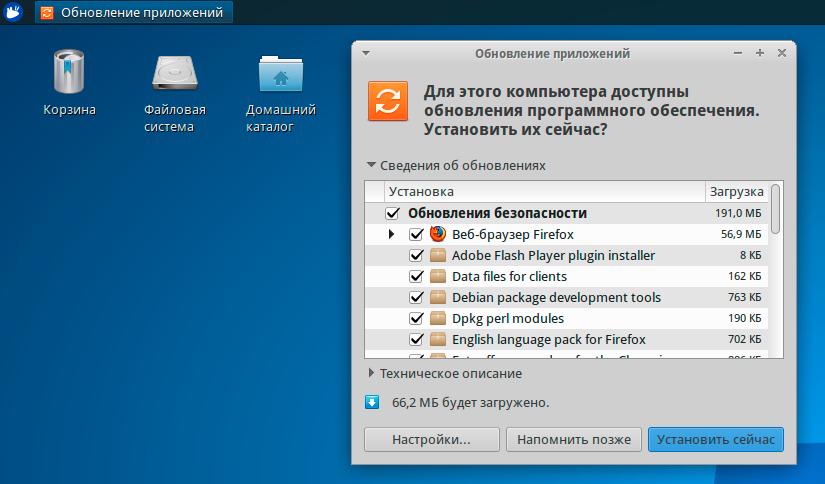Click the Установить сейчас button
Screen dimensions: 825x484
[x=716, y=439]
